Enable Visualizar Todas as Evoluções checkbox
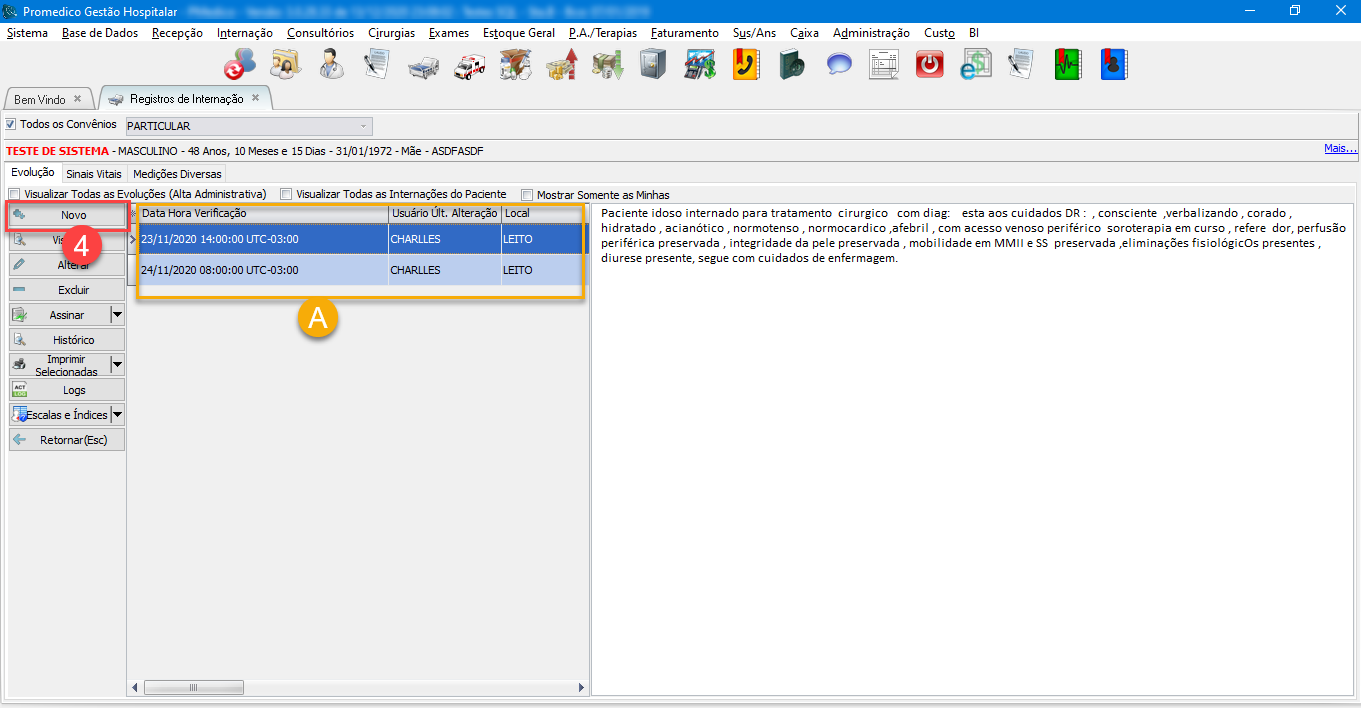1361x708 pixels. pos(15,194)
